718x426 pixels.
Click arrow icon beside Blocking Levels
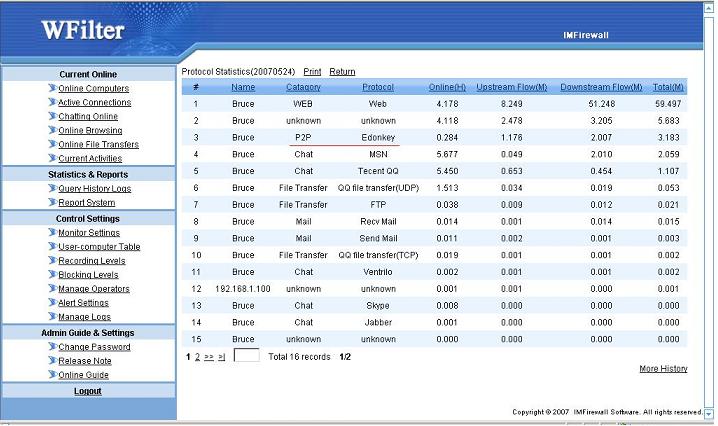(53, 274)
